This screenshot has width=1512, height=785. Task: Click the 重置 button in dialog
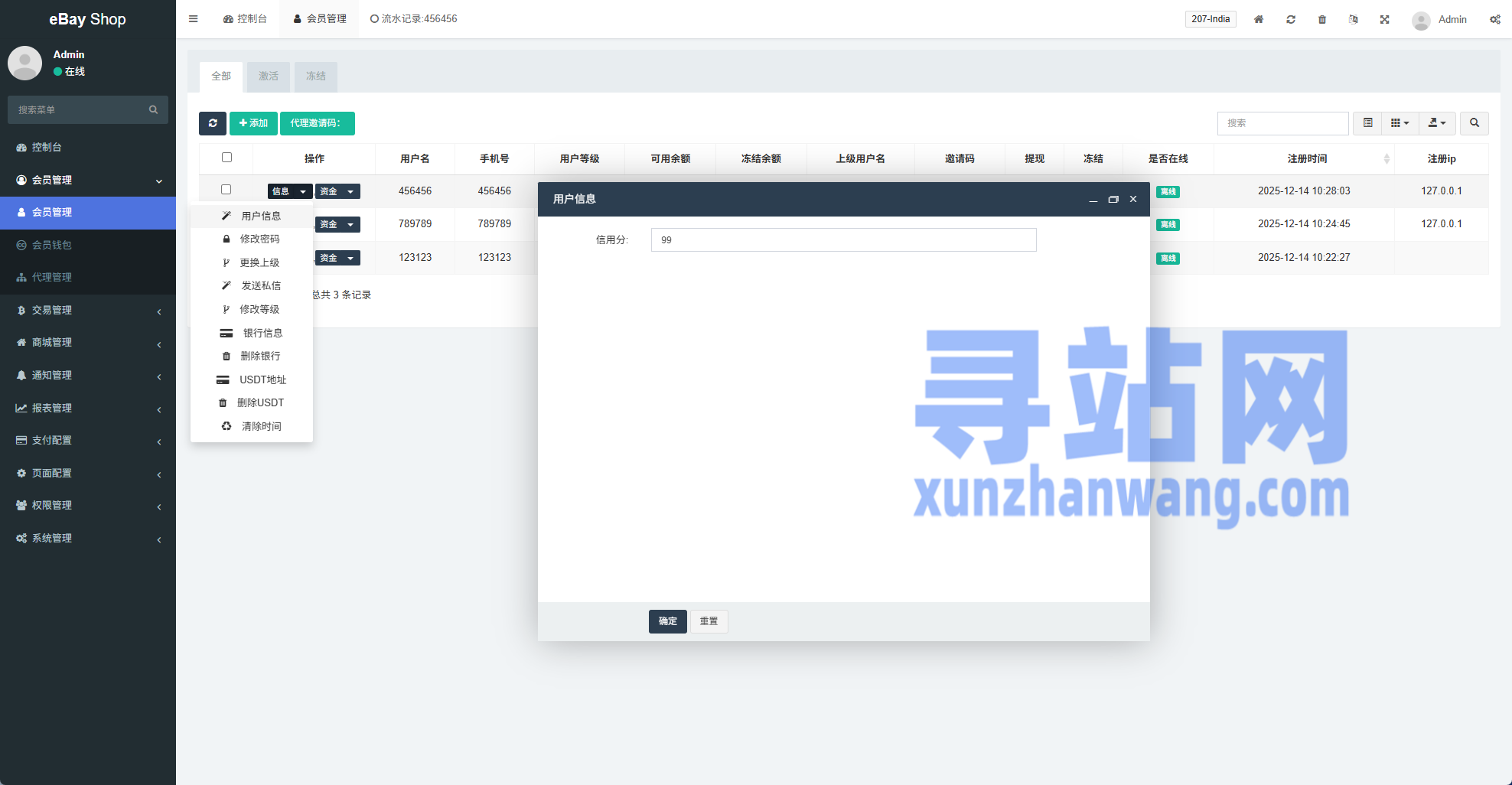[x=709, y=621]
